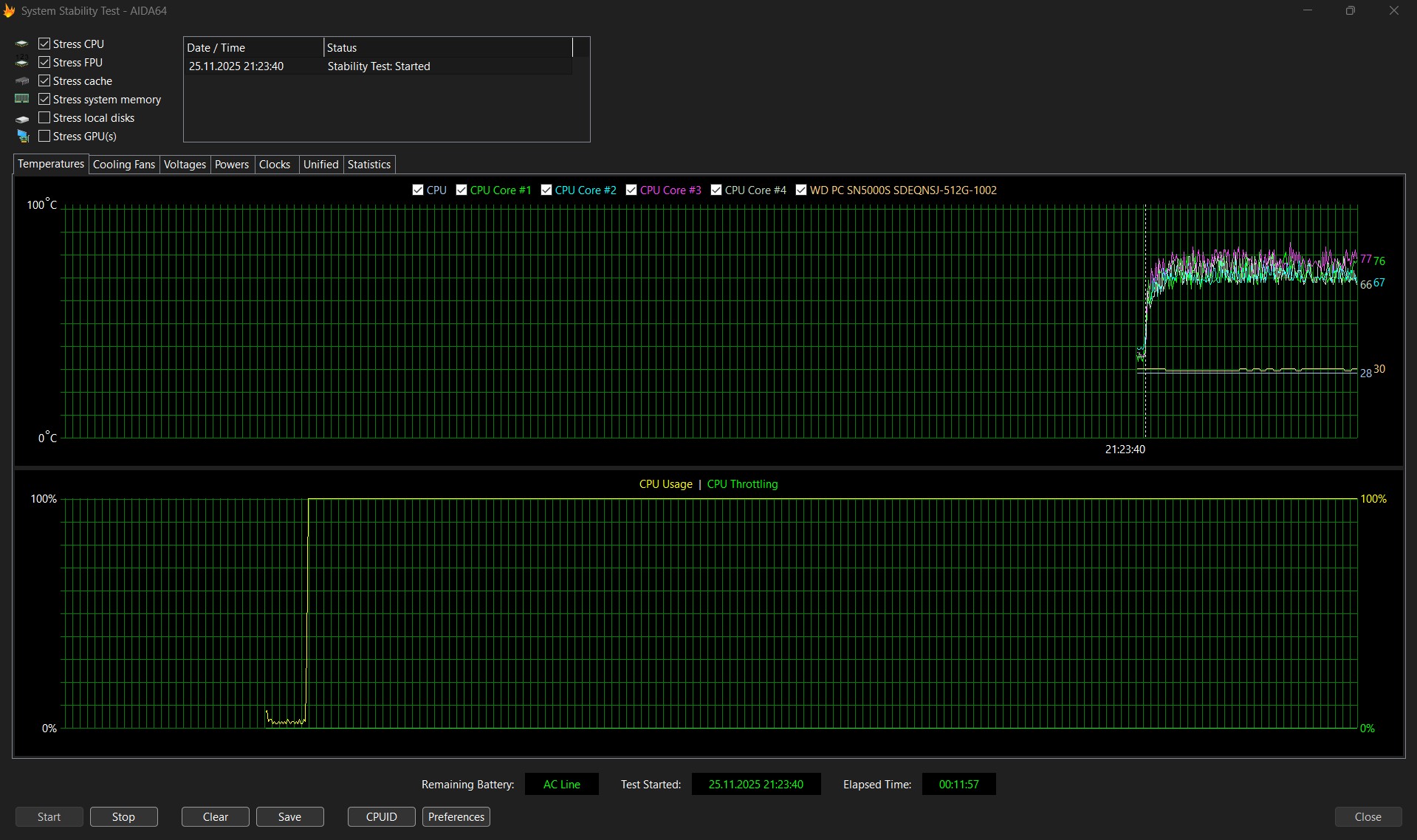Viewport: 1417px width, 840px height.
Task: Click the GPU monitor icon beside Stress GPU(s)
Action: (22, 137)
